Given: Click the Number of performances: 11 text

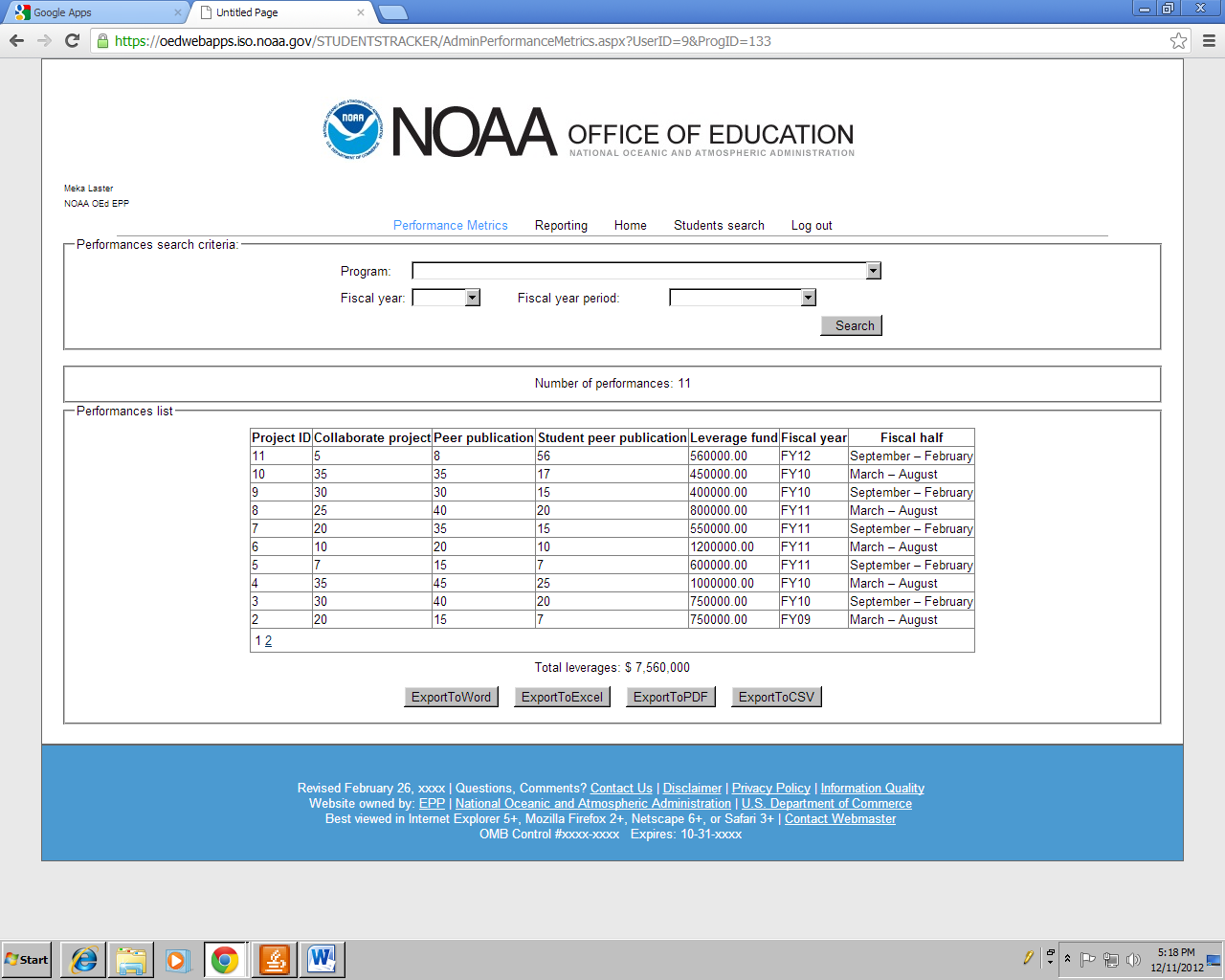Looking at the screenshot, I should 612,384.
